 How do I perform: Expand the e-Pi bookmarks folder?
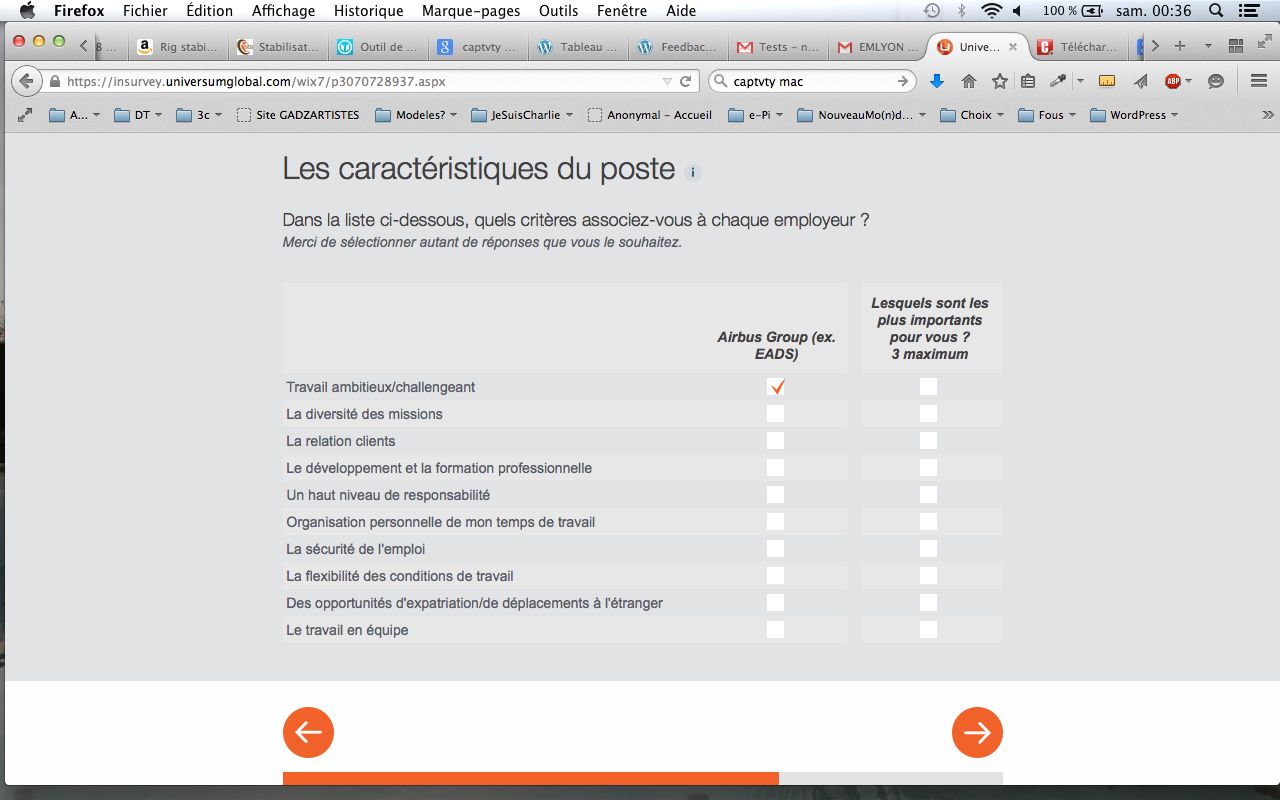756,115
